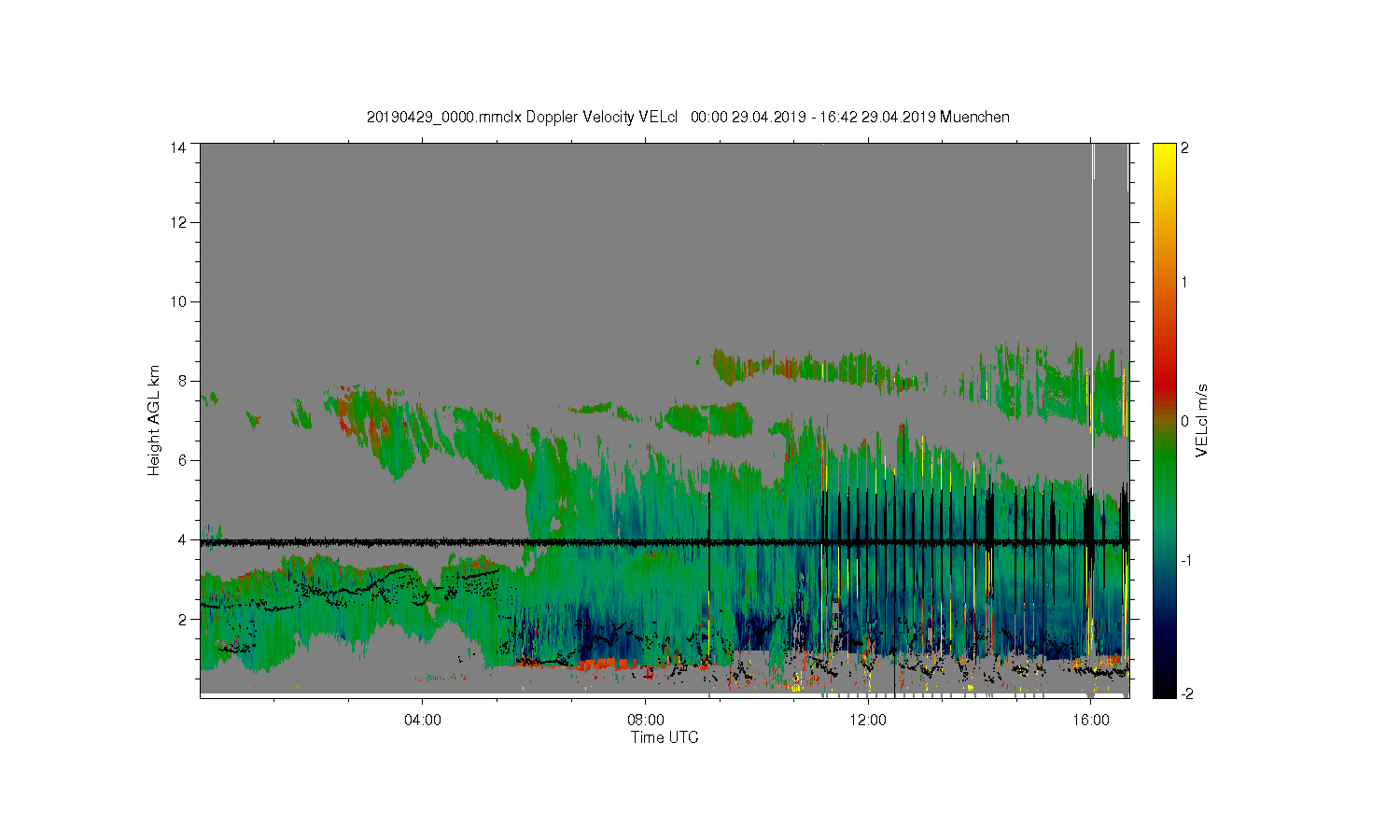Click the plot title text
1400x840 pixels.
point(688,117)
